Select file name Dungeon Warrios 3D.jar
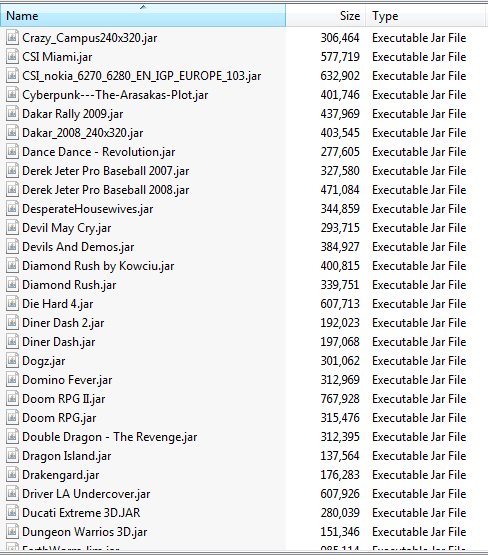This screenshot has width=488, height=556. (x=84, y=532)
